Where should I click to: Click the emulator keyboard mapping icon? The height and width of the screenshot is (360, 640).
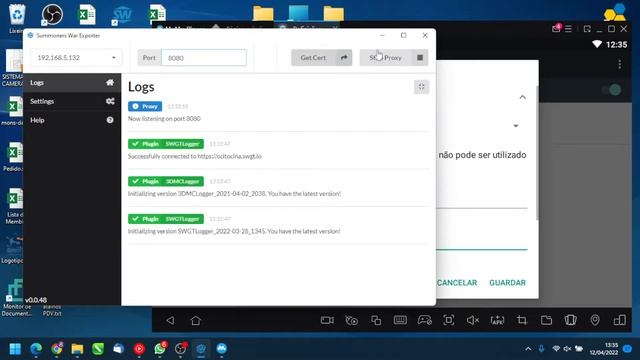400,320
